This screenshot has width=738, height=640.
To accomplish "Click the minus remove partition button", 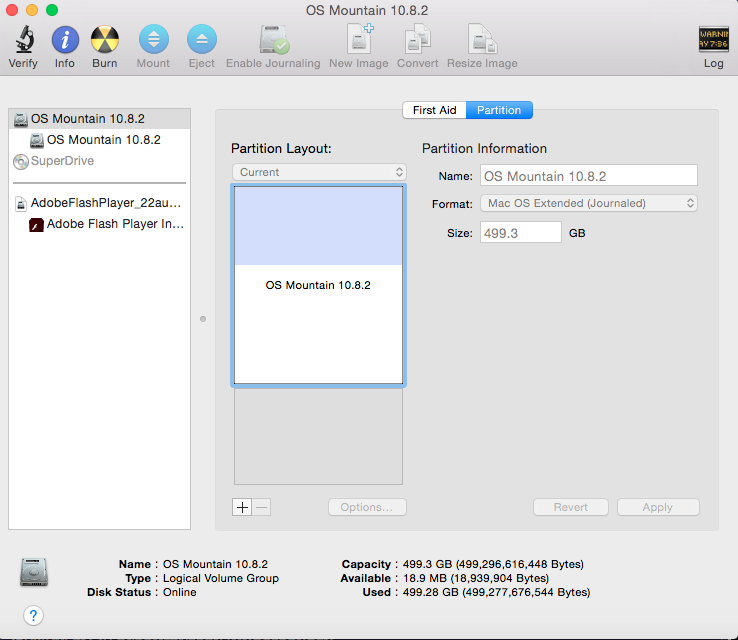I will tap(262, 507).
